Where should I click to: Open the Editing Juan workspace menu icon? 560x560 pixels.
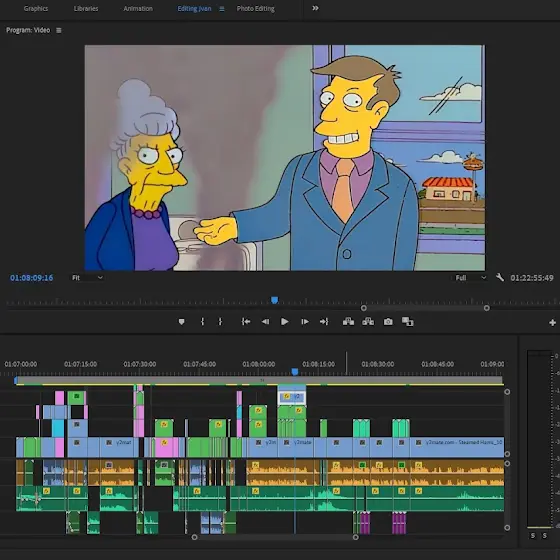tap(222, 9)
